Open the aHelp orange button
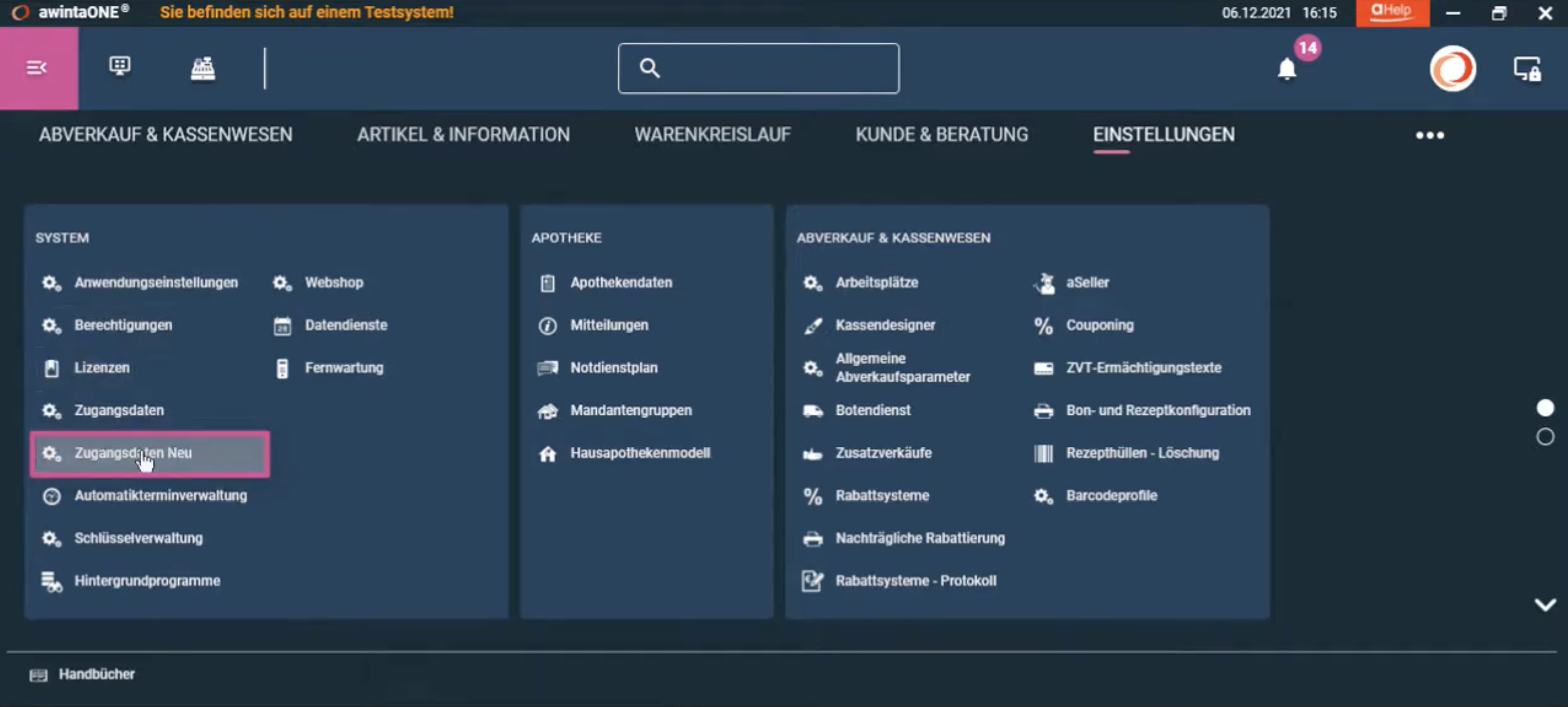1568x707 pixels. [x=1392, y=13]
